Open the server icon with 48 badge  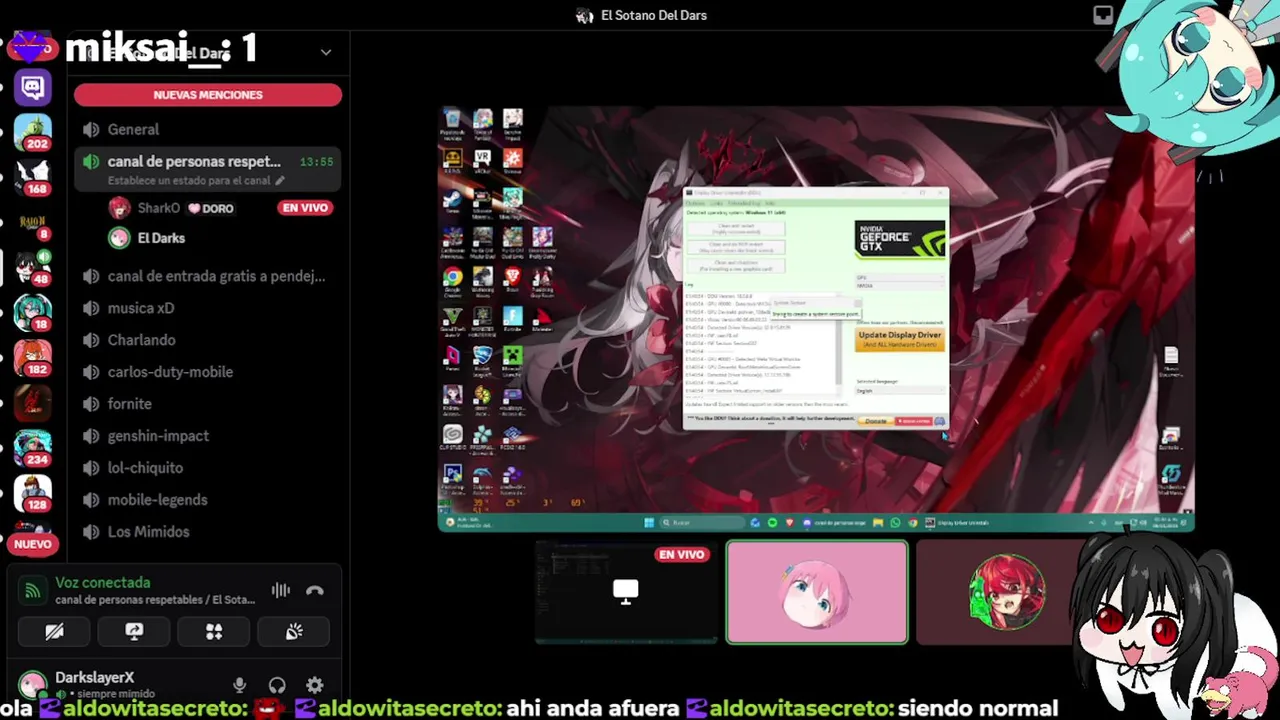point(33,266)
